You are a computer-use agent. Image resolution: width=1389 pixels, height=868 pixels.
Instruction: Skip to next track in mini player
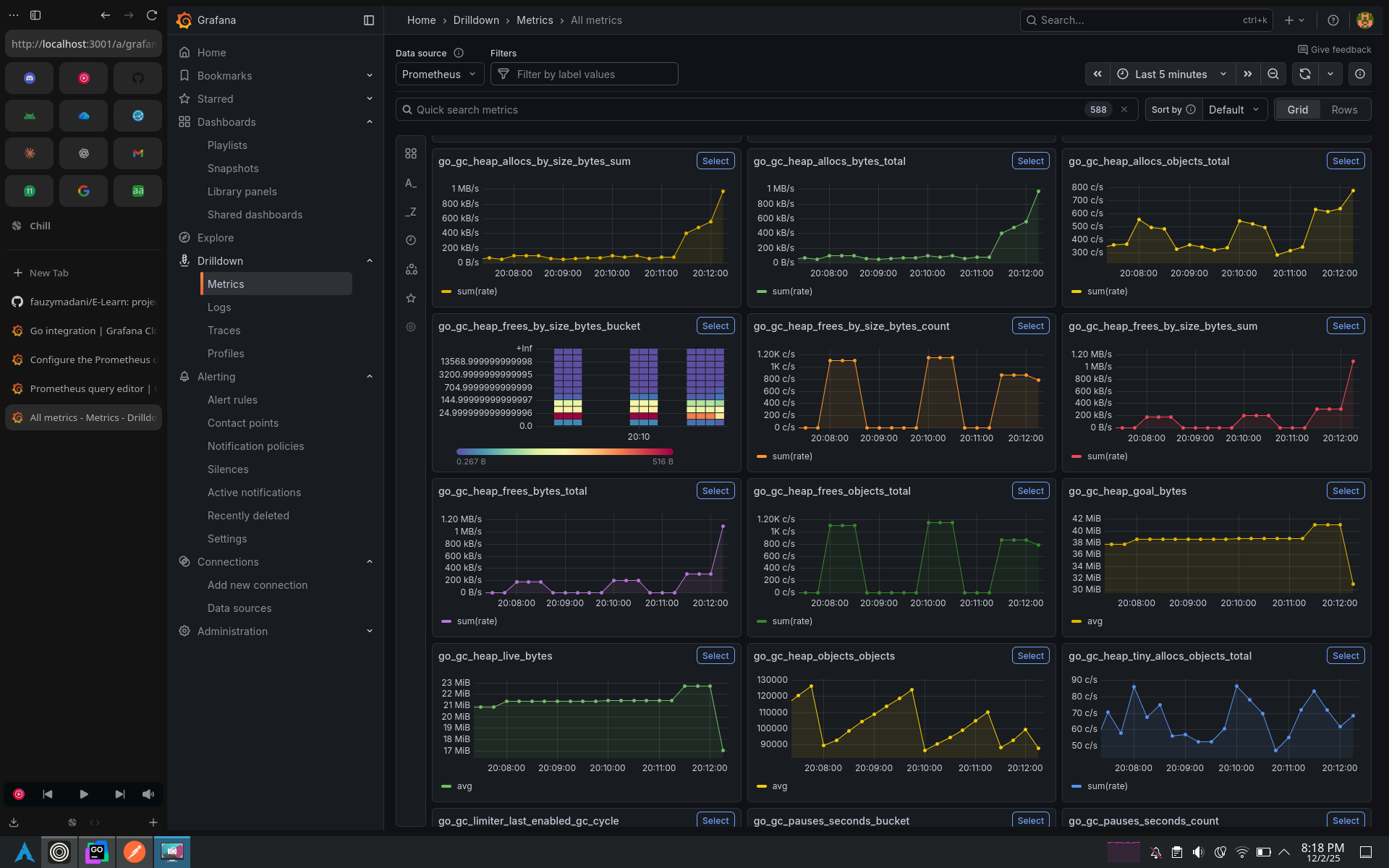tap(120, 794)
